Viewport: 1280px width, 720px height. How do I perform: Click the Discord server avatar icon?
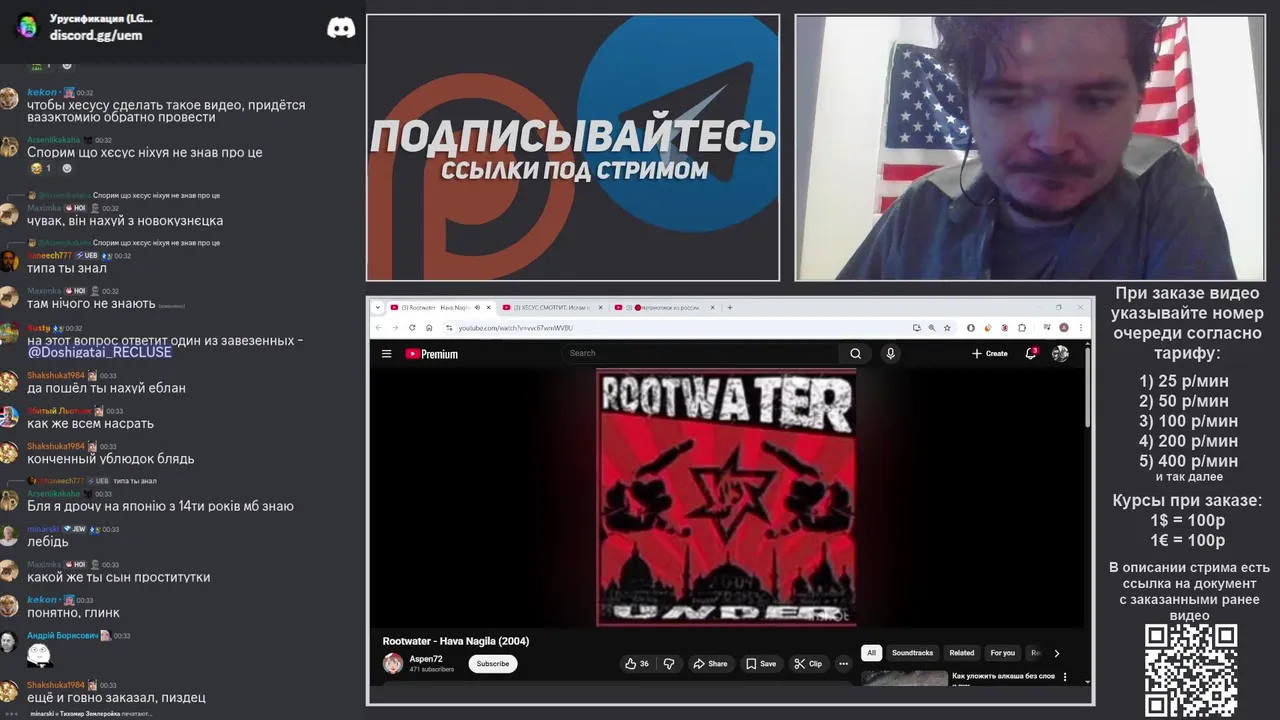coord(27,26)
